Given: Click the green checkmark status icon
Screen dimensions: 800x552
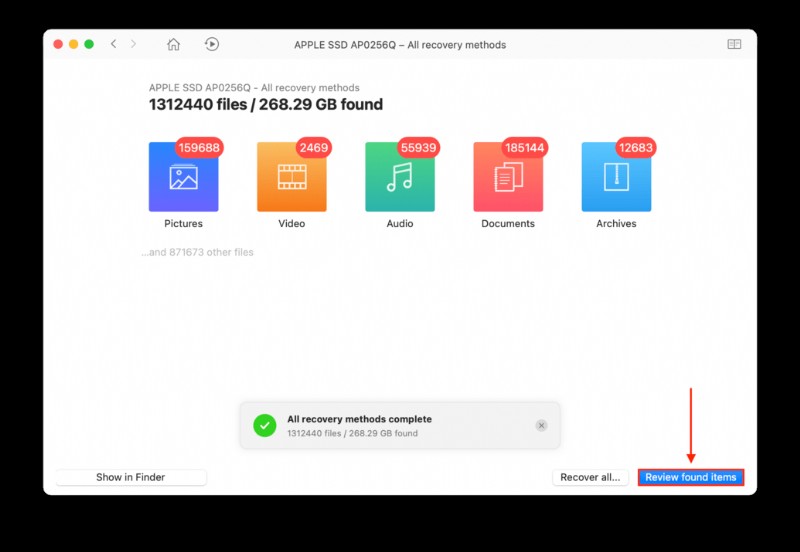Looking at the screenshot, I should pyautogui.click(x=265, y=425).
